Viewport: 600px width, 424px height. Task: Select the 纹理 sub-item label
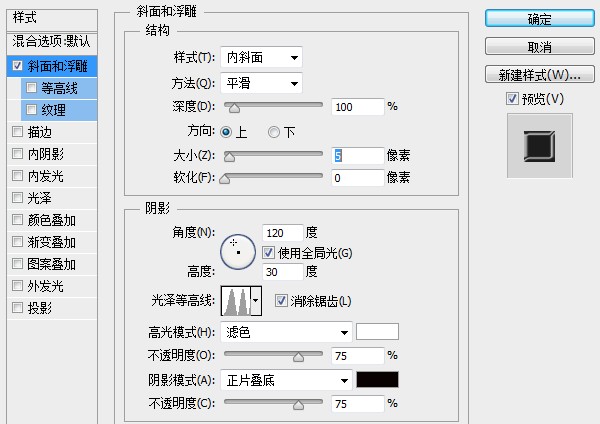53,110
